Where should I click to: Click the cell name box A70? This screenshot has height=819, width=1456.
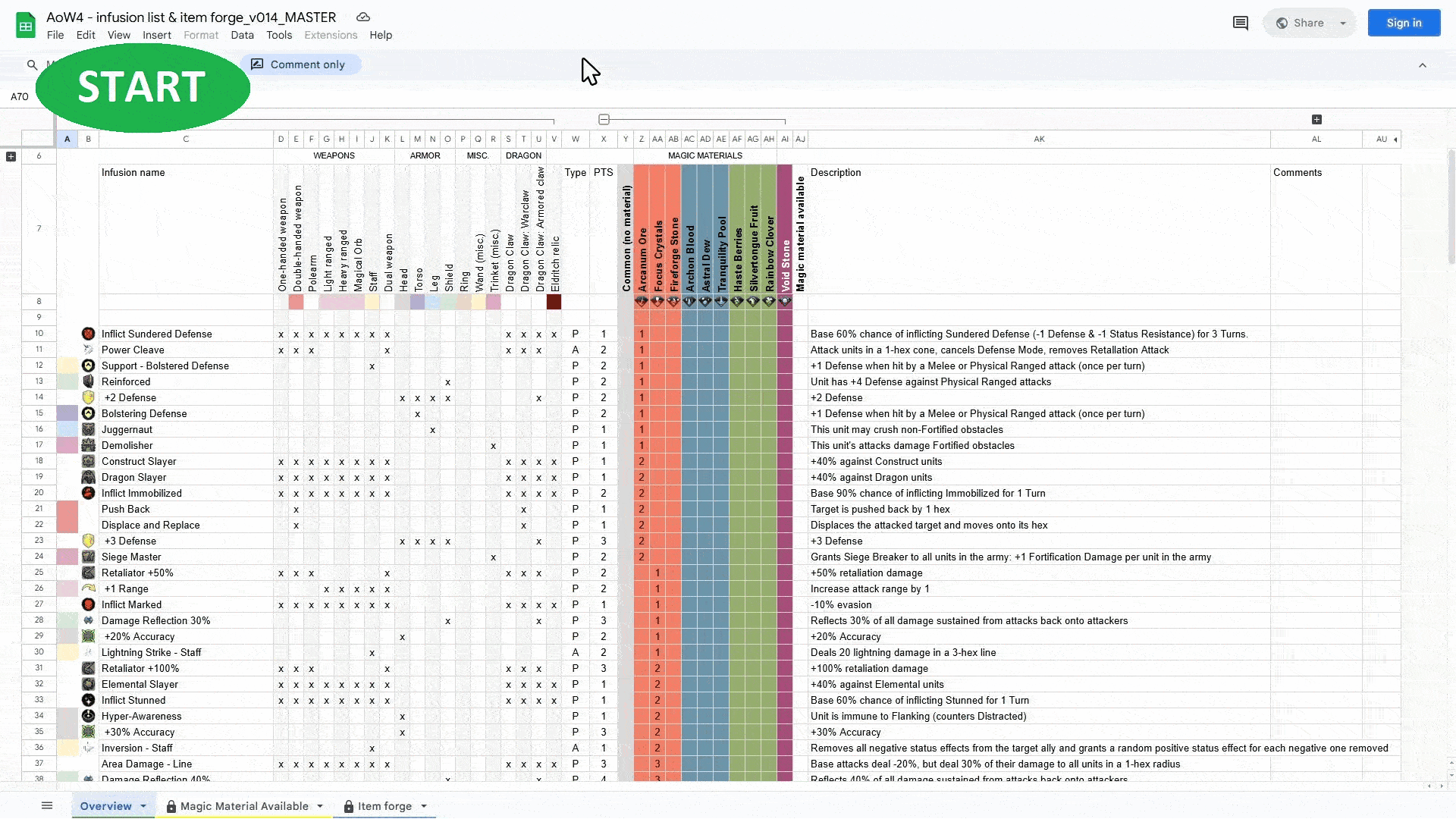[20, 96]
